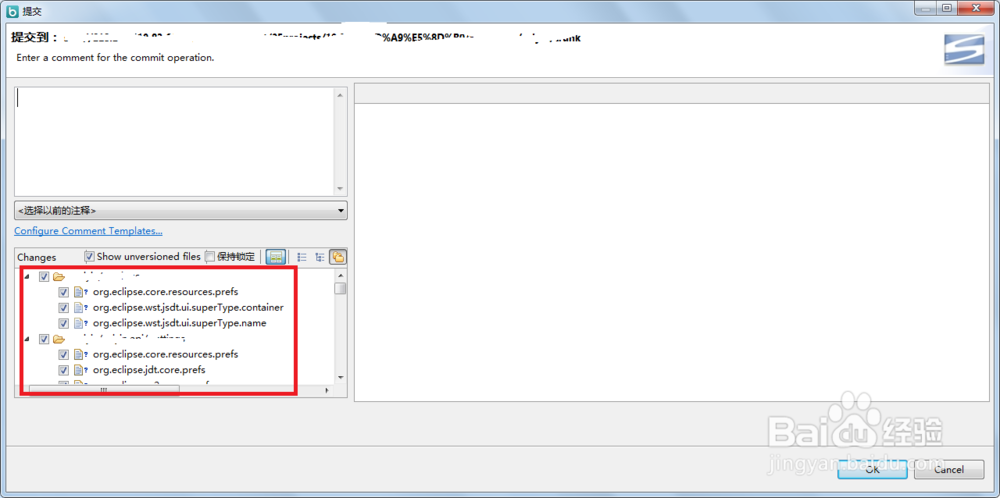Image resolution: width=1000 pixels, height=498 pixels.
Task: Select resources.prefs text above jdt.core.prefs
Action: coord(166,355)
